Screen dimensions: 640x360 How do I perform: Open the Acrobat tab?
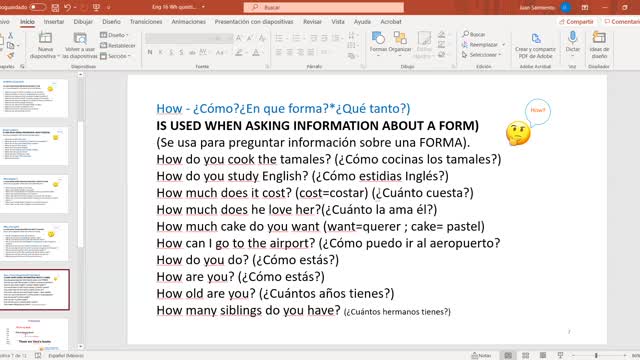pyautogui.click(x=391, y=22)
